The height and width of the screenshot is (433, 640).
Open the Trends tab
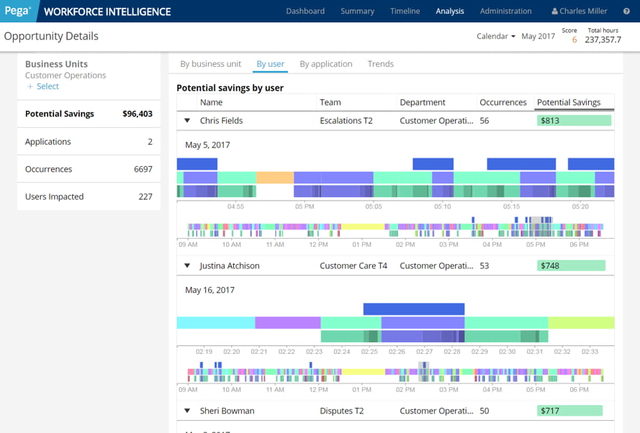(x=380, y=64)
